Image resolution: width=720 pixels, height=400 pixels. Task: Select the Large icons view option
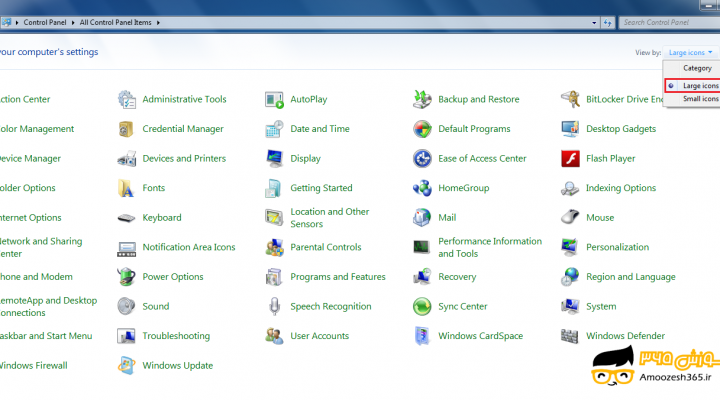(693, 86)
